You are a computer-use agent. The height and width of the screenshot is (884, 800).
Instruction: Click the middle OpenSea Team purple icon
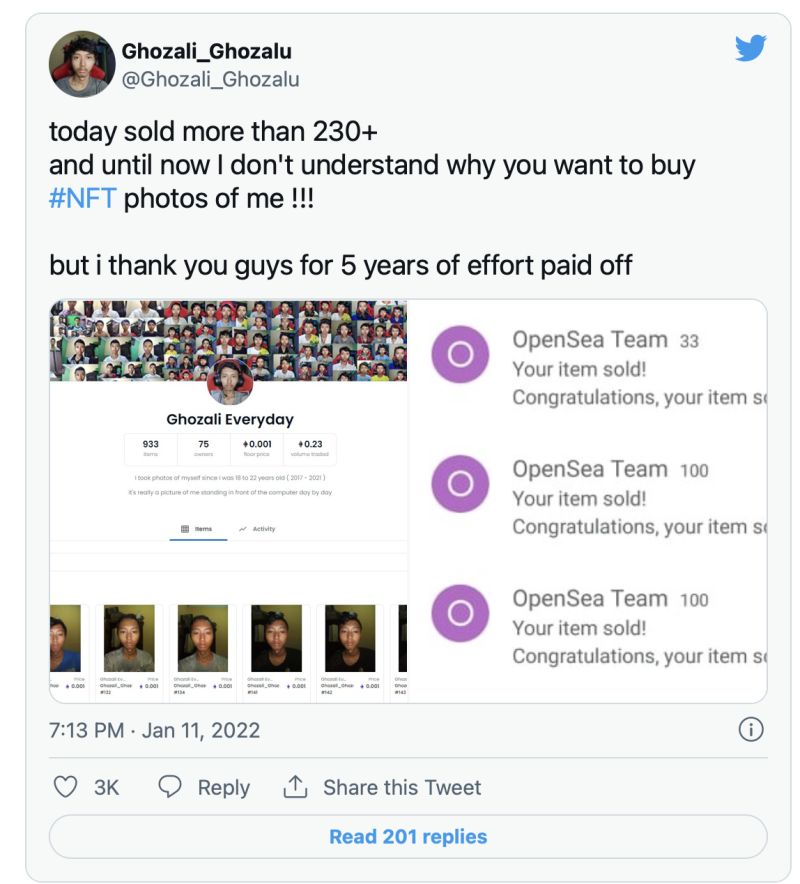[x=460, y=484]
